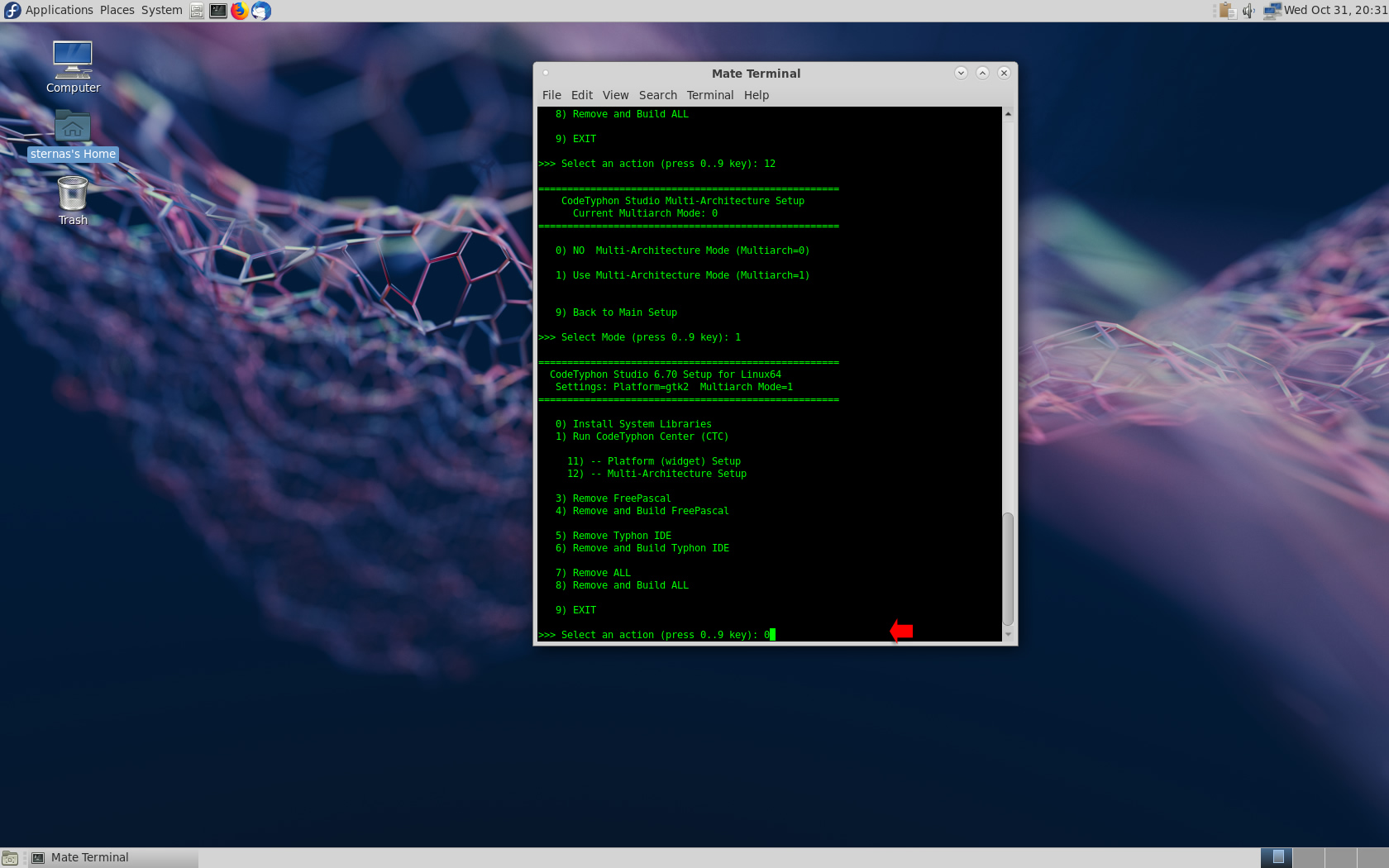
Task: Click the 'Current Multiarch Mode: 0' line
Action: [645, 213]
